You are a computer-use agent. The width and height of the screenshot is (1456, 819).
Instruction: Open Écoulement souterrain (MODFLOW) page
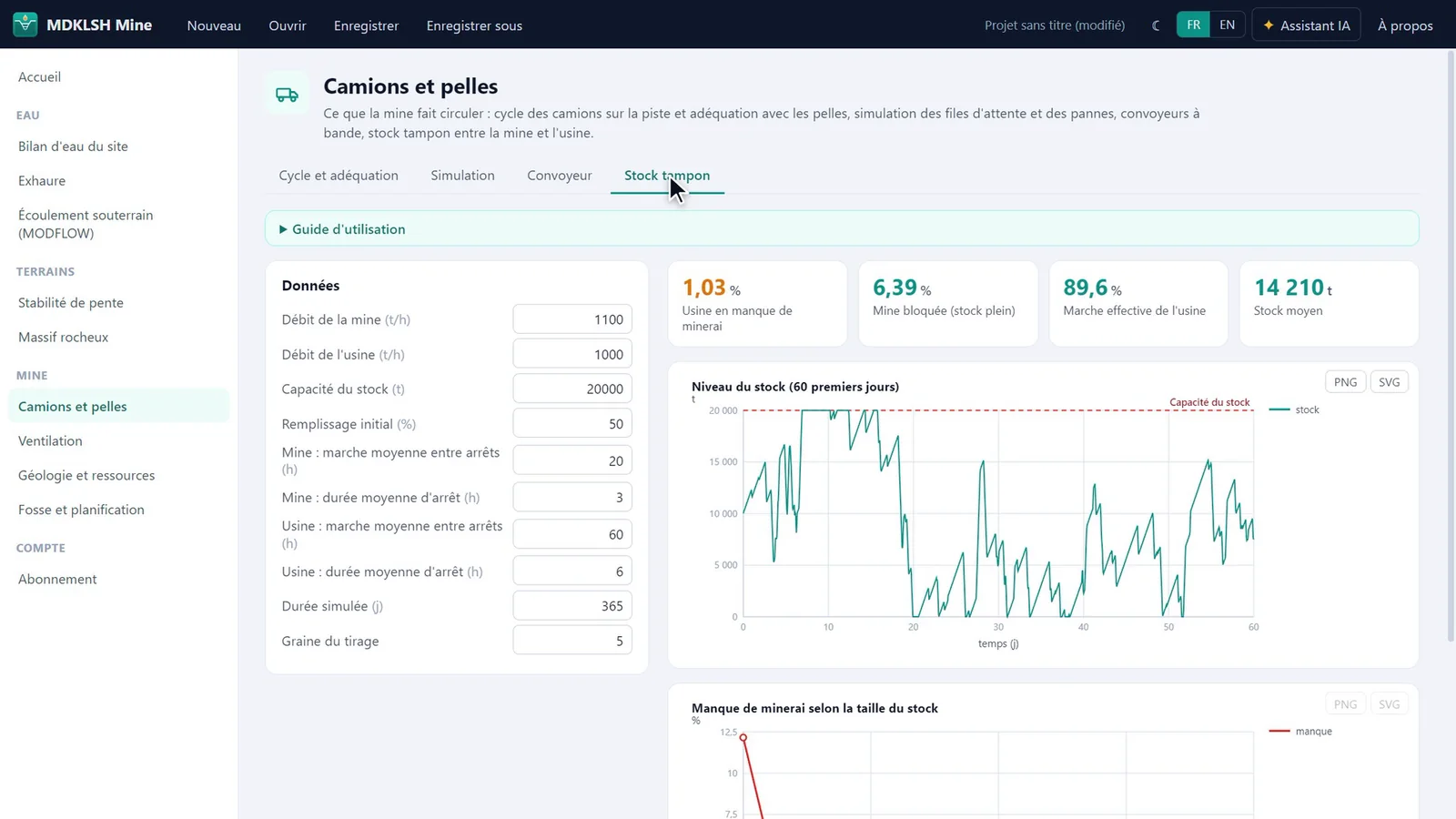(x=118, y=225)
